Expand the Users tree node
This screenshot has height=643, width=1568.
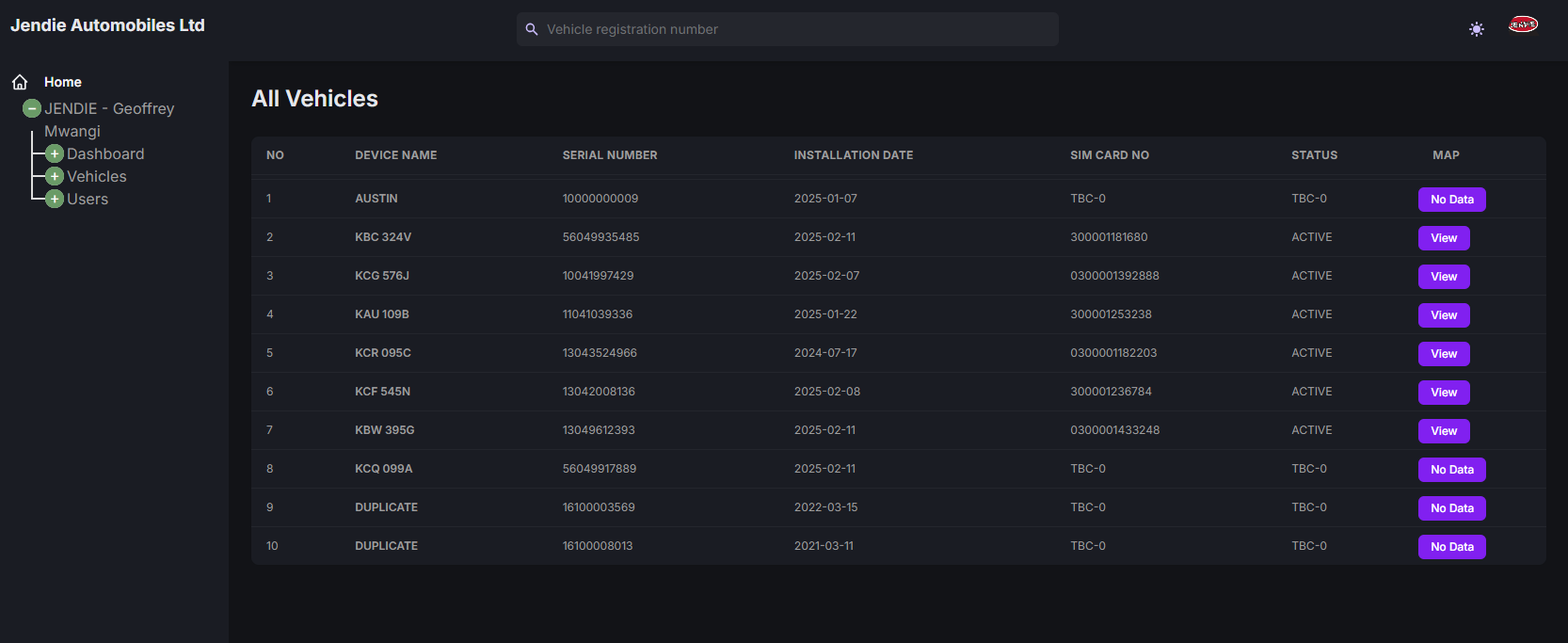tap(55, 200)
